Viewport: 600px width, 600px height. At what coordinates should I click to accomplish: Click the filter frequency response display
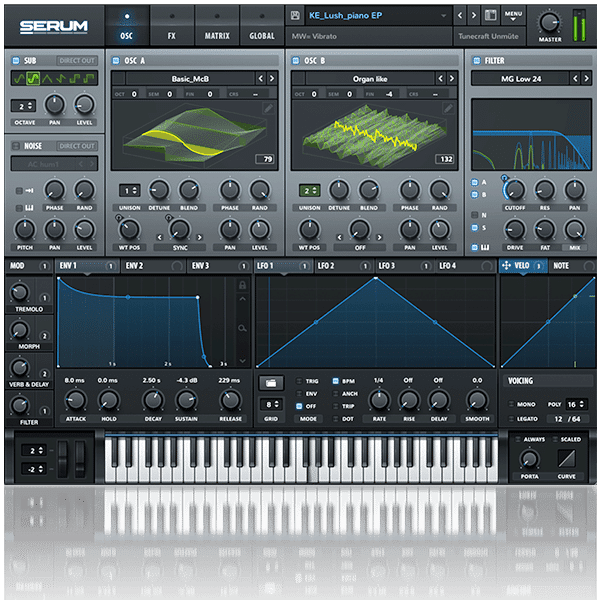tap(532, 134)
